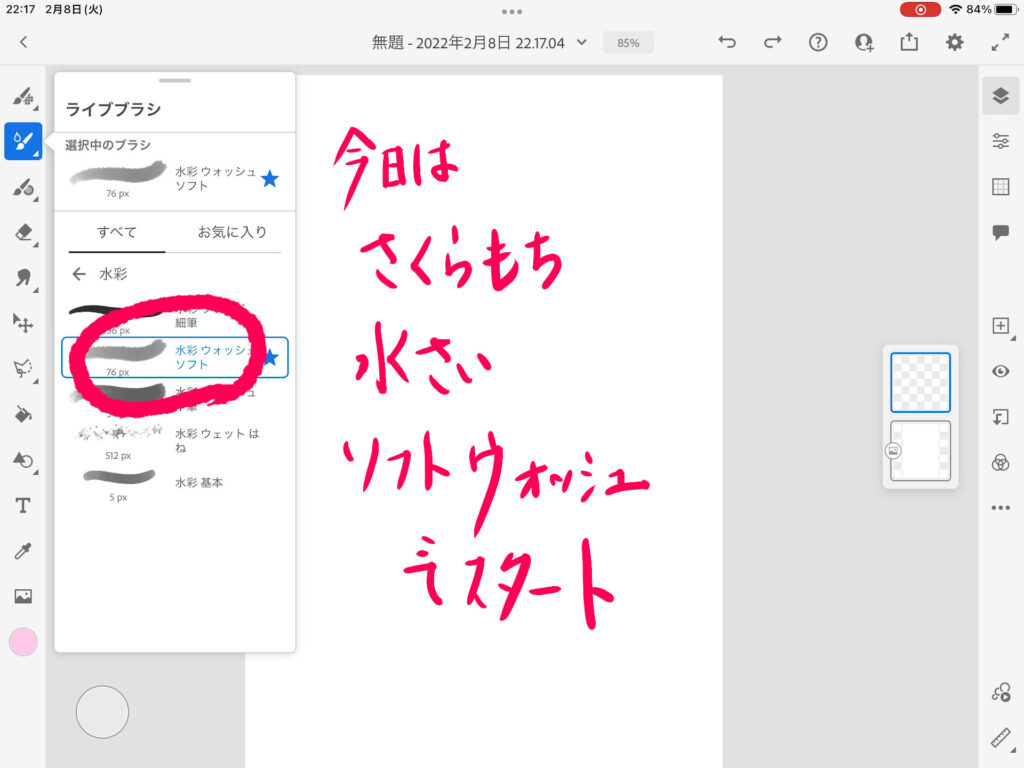Go back from 水彩 brush category
Screen dimensions: 1024x768
(x=79, y=273)
